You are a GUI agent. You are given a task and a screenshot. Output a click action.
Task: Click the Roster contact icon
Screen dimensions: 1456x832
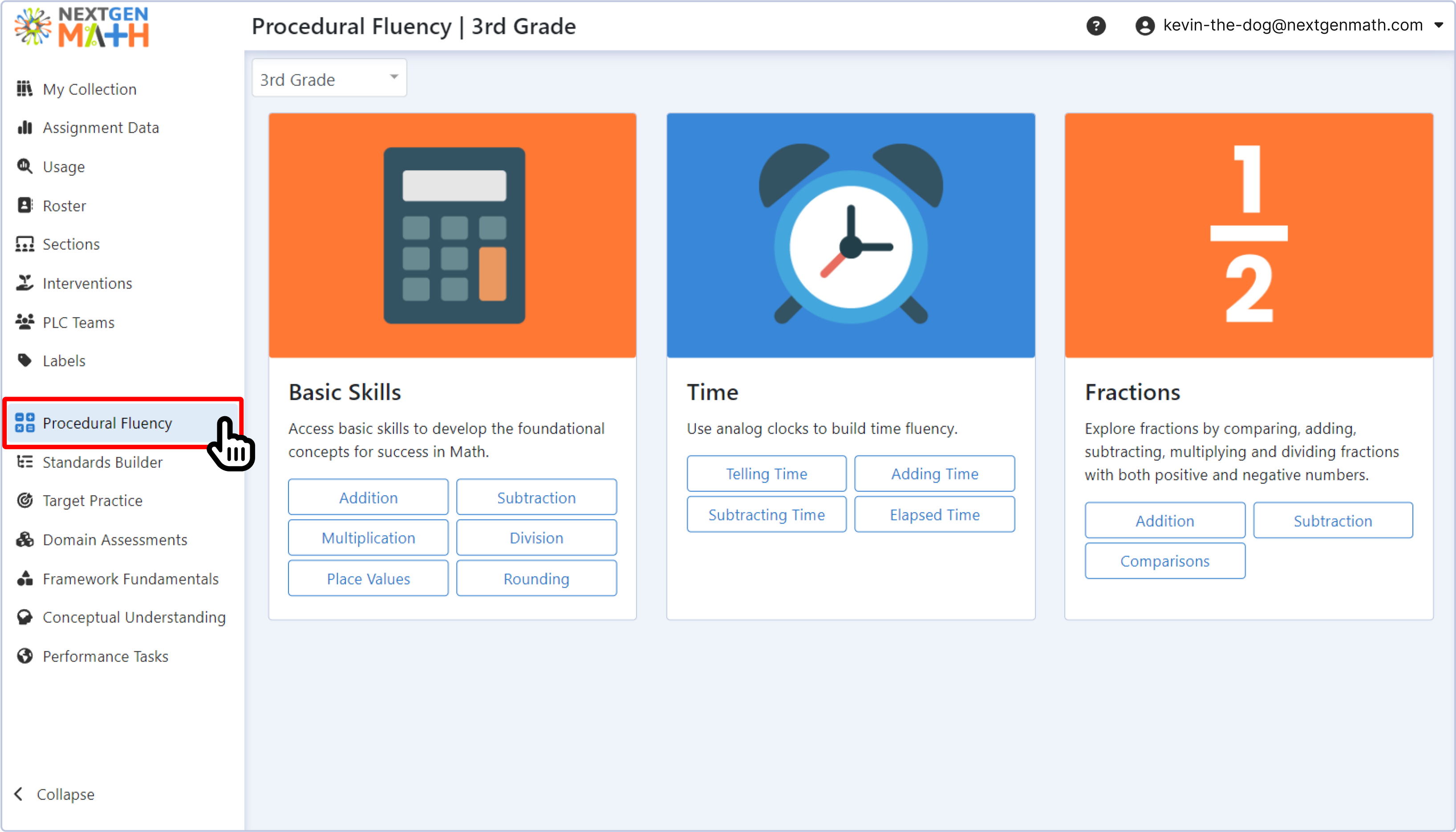click(x=24, y=205)
